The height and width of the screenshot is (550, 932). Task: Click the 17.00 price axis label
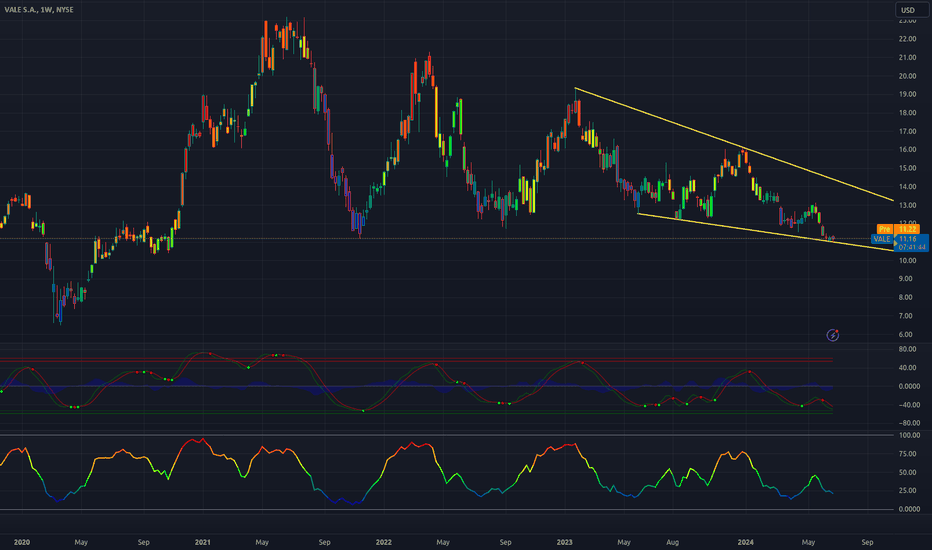[x=908, y=131]
